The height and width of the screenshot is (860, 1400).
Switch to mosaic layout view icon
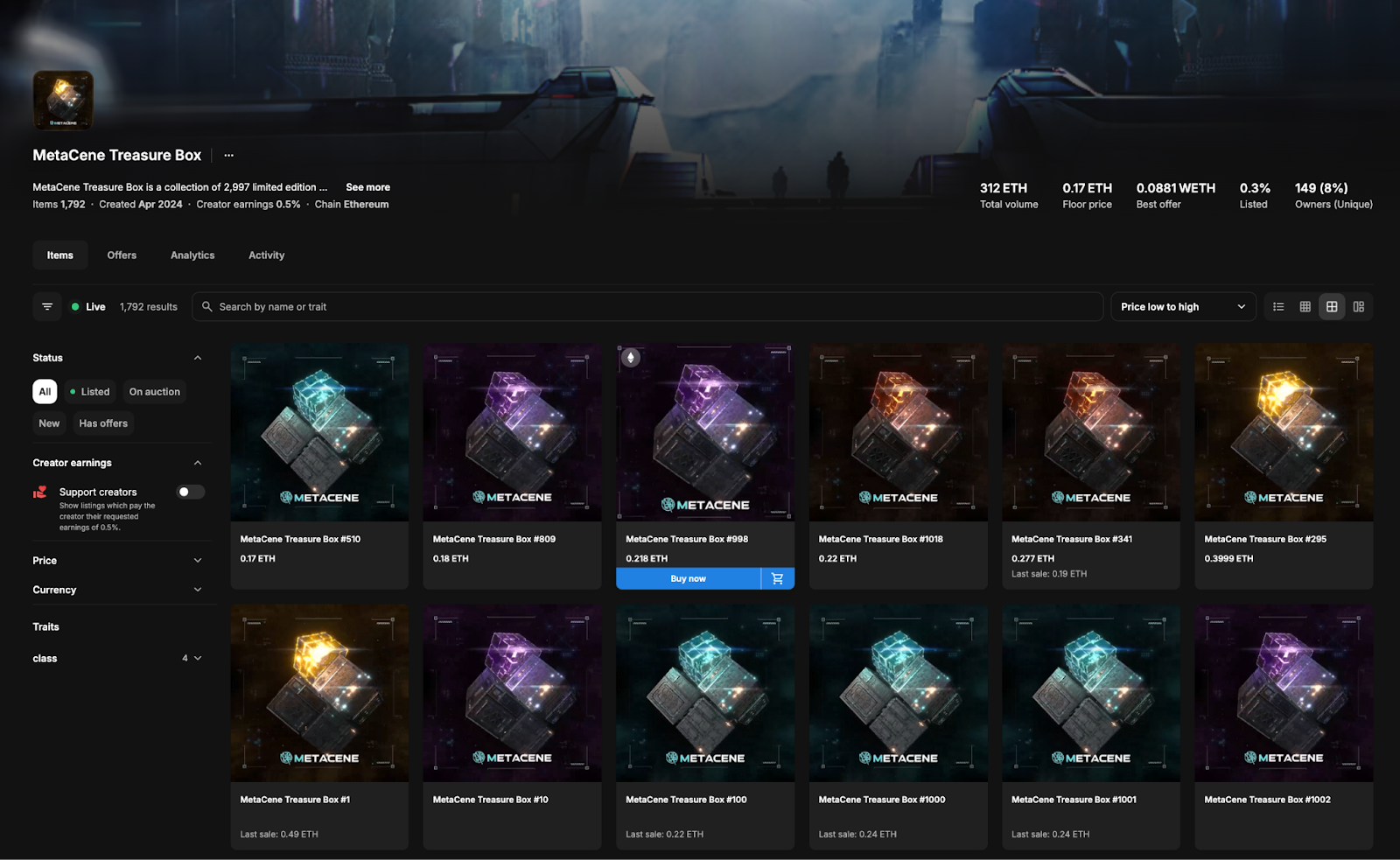click(x=1359, y=307)
